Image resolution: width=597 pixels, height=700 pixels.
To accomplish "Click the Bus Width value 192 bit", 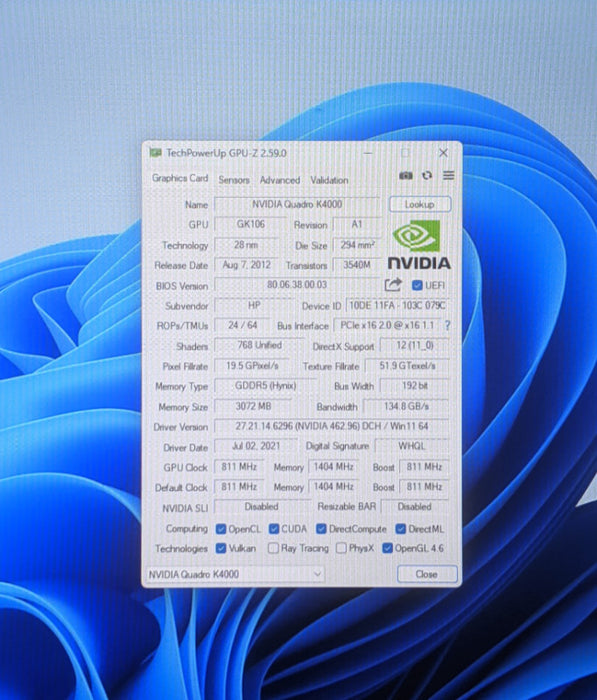I will point(414,386).
